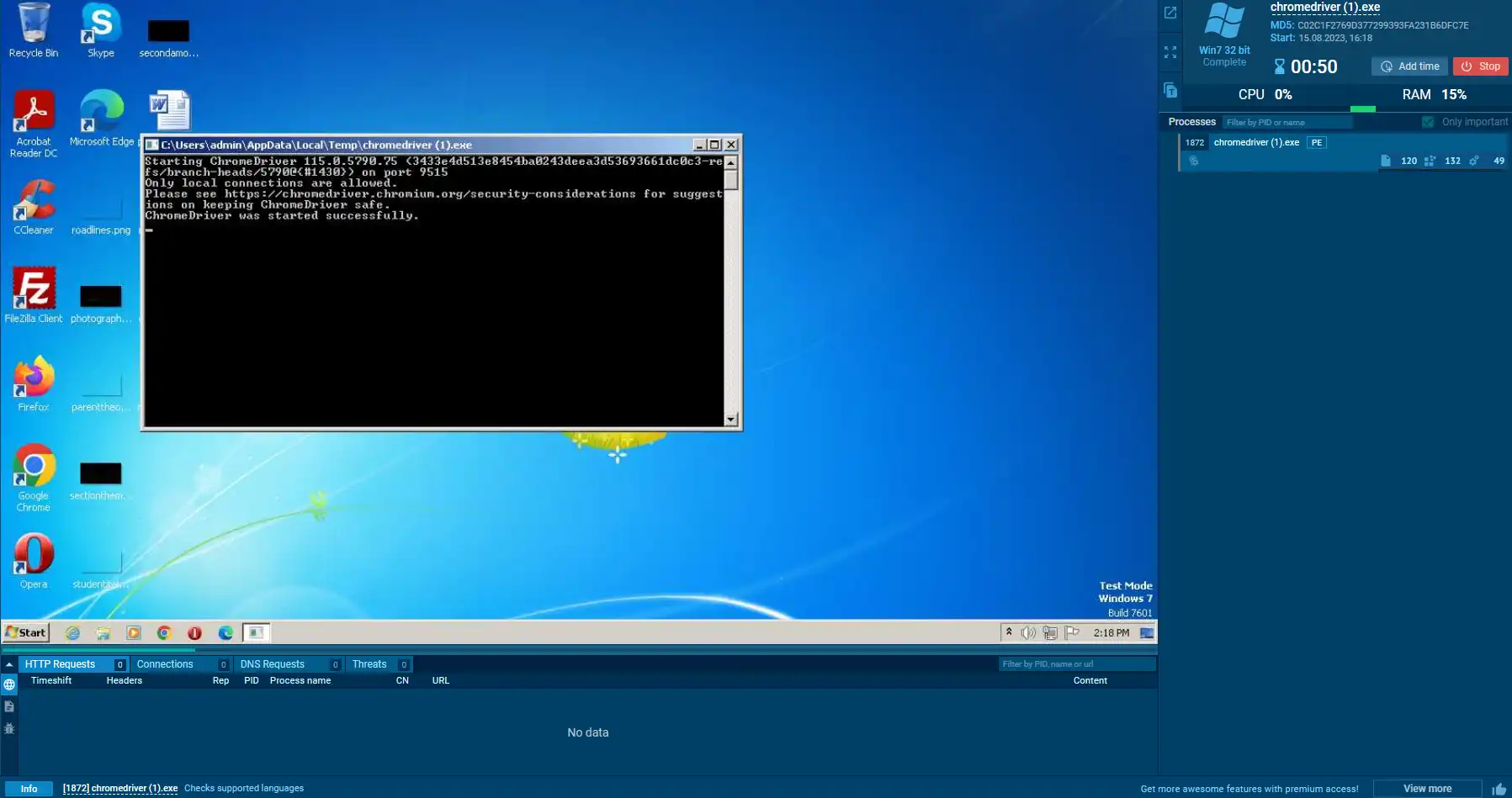Image resolution: width=1512 pixels, height=798 pixels.
Task: Open debug bug icon in bottom sidebar
Action: 9,728
